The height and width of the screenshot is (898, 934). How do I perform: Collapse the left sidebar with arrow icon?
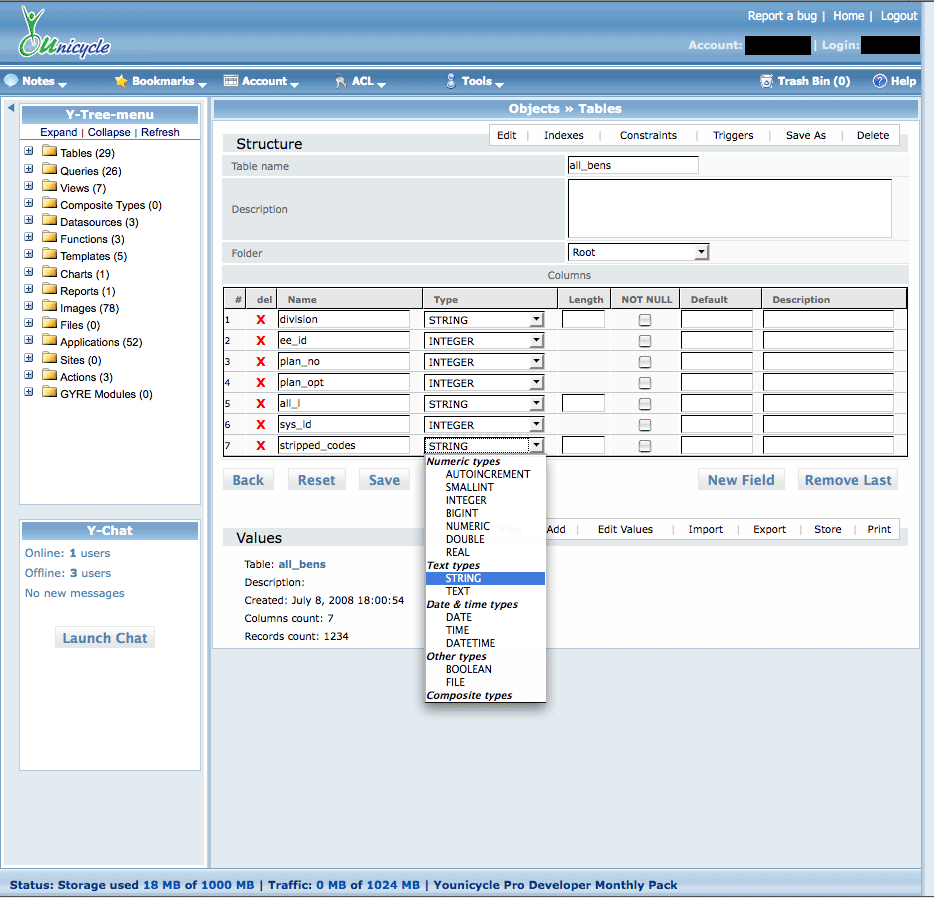(x=10, y=108)
